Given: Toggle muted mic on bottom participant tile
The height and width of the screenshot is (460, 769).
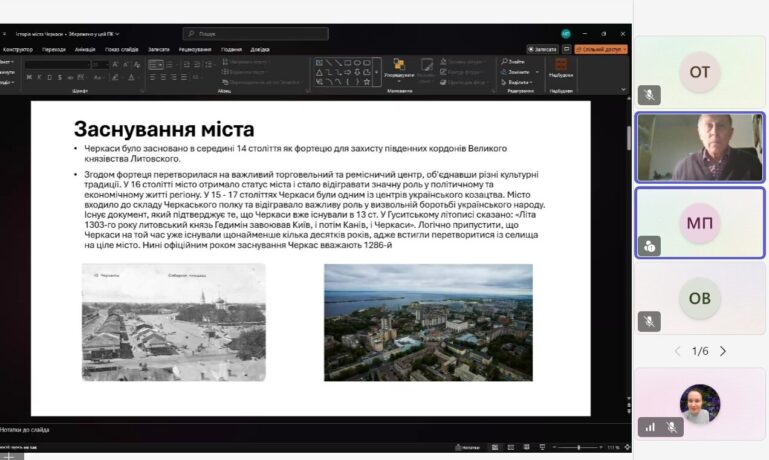Looking at the screenshot, I should point(672,426).
